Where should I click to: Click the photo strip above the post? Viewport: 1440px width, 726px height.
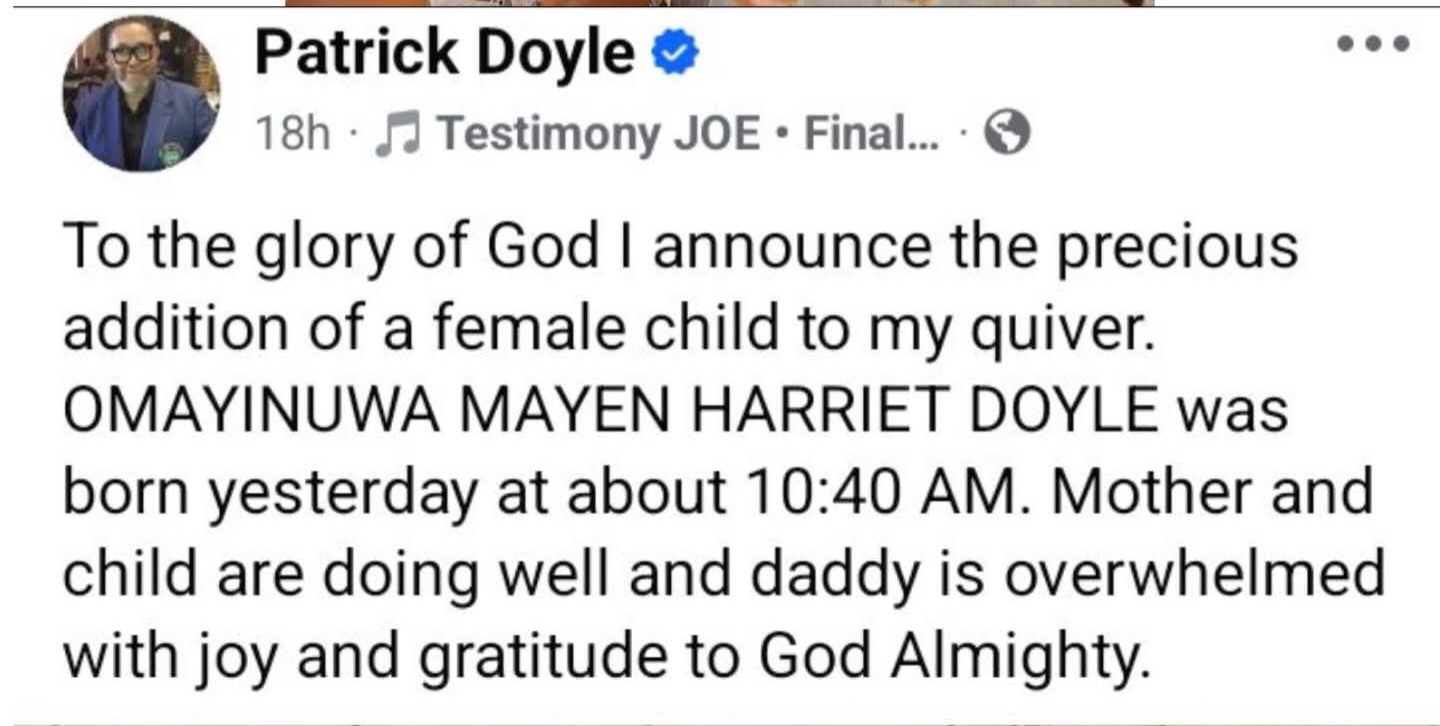[x=720, y=3]
